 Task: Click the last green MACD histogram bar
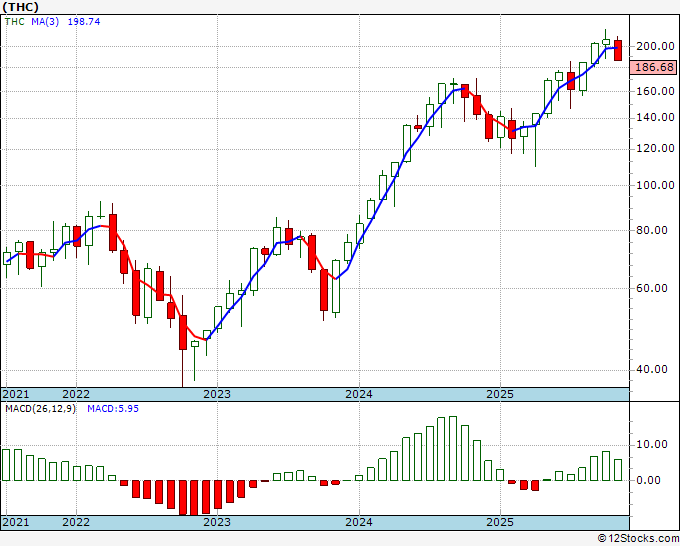click(x=618, y=470)
